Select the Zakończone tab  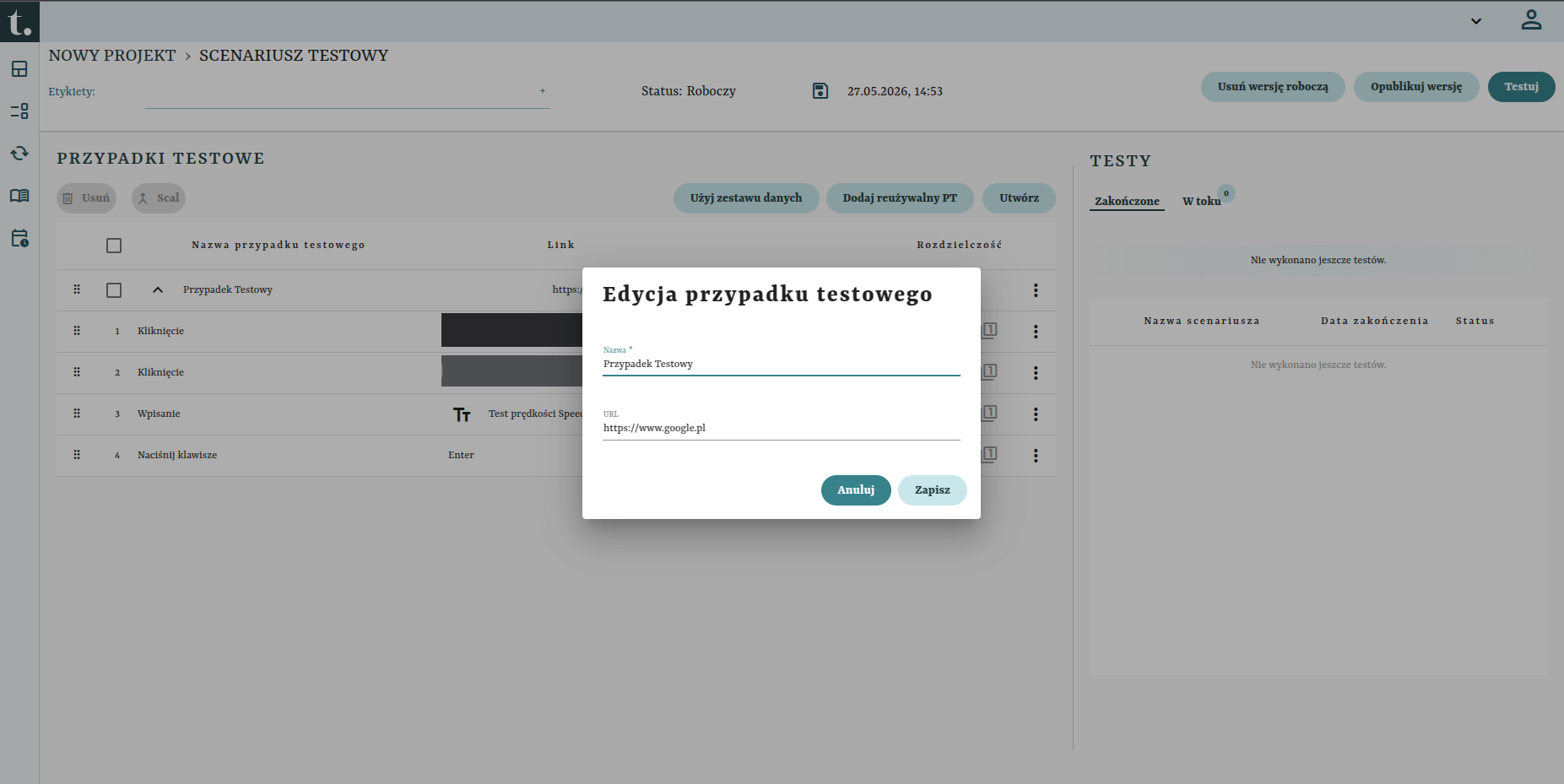pos(1127,201)
